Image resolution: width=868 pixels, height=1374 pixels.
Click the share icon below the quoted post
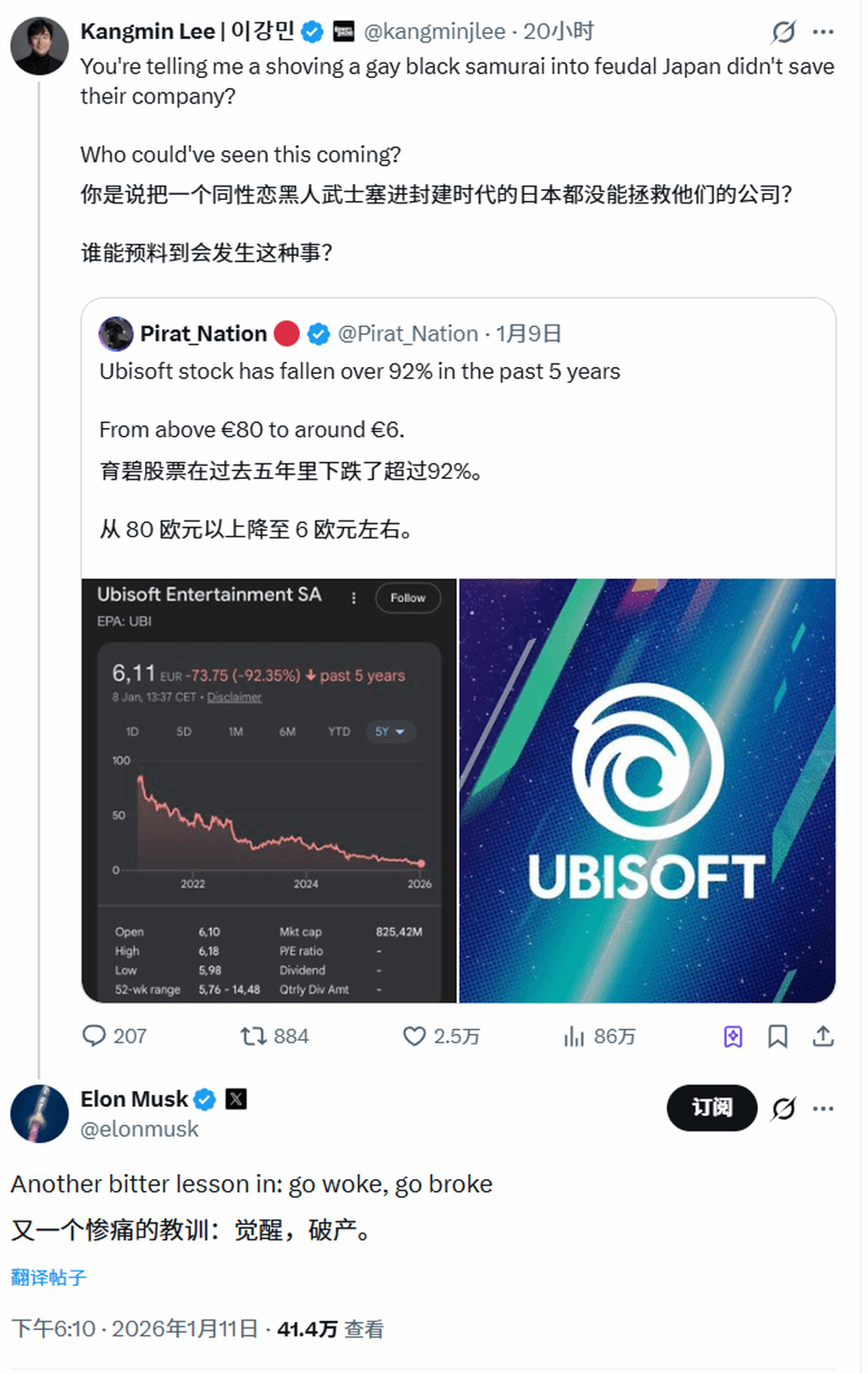823,1036
